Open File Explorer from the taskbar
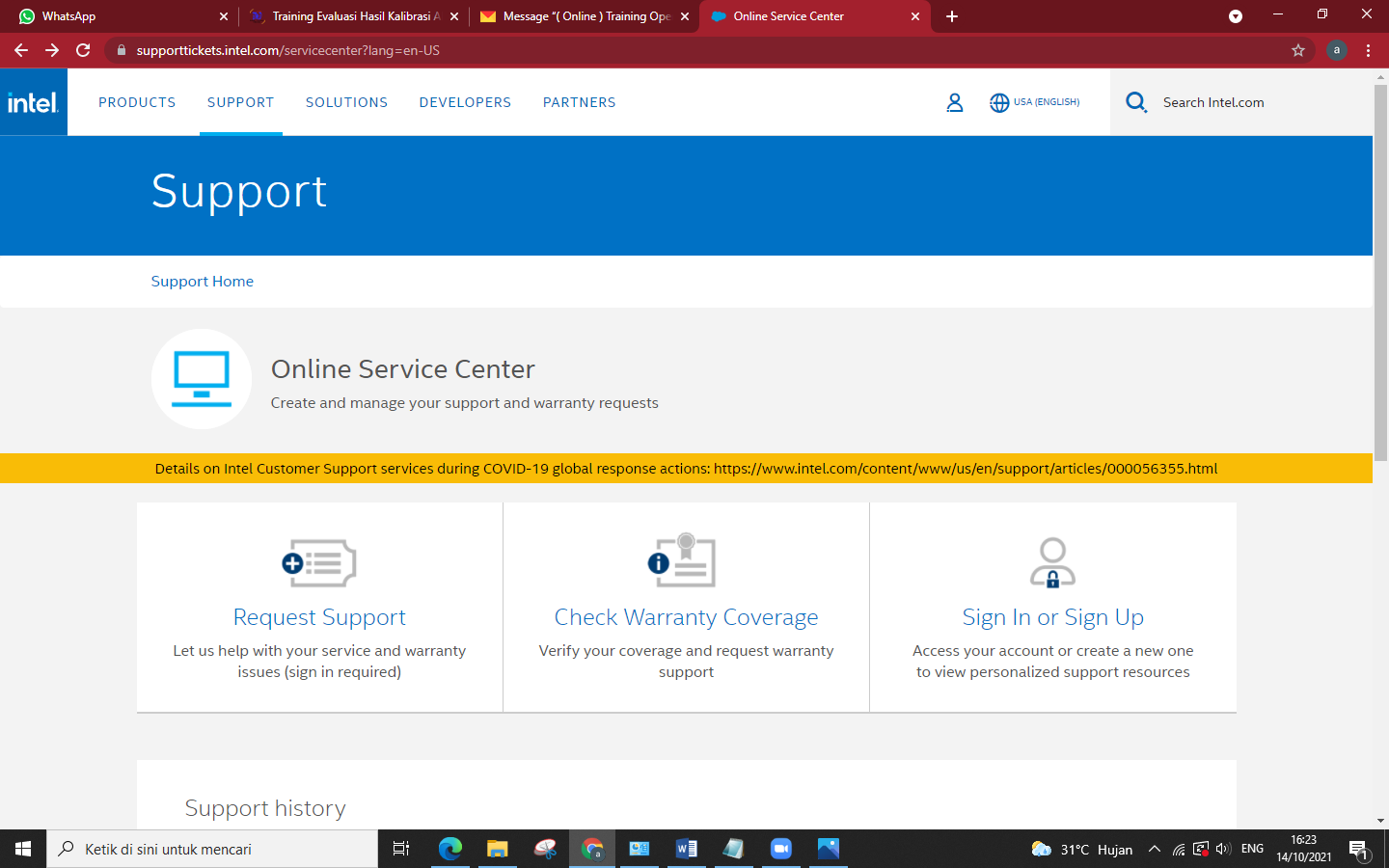The height and width of the screenshot is (868, 1389). point(497,849)
